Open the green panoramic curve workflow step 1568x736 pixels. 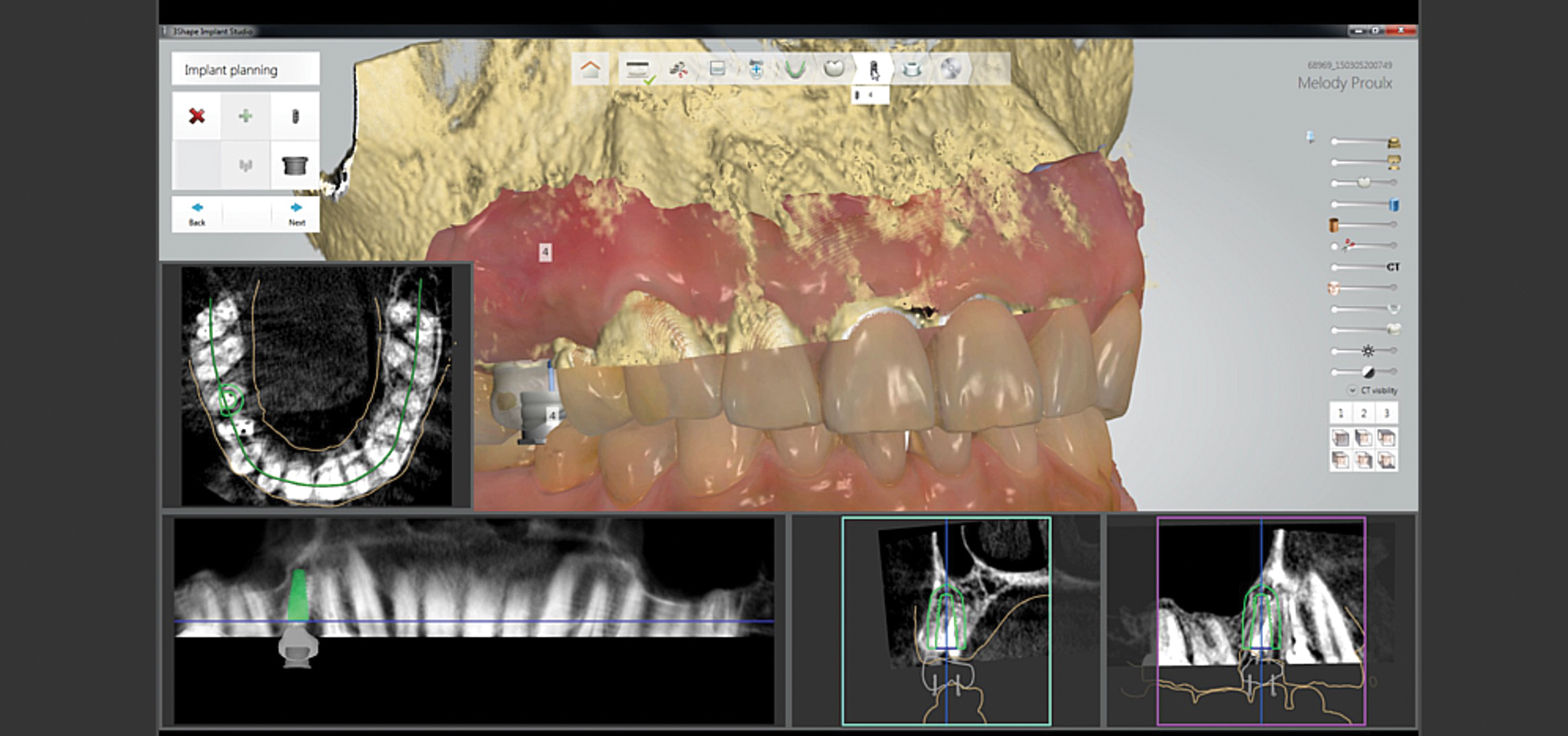pyautogui.click(x=795, y=69)
